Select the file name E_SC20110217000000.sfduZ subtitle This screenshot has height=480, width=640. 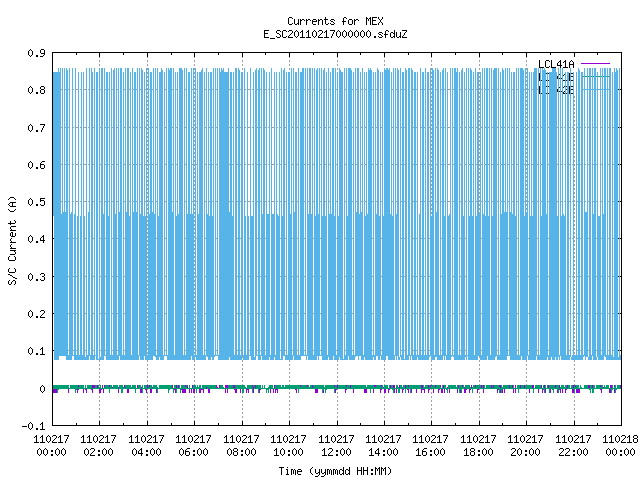pos(335,34)
